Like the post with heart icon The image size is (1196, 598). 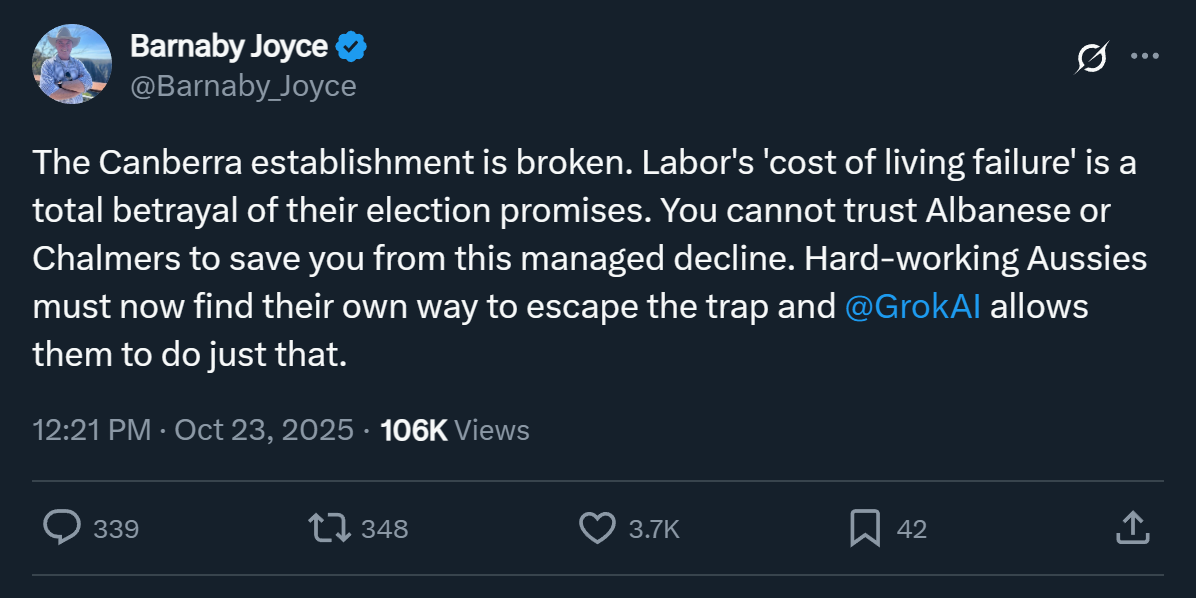click(598, 528)
